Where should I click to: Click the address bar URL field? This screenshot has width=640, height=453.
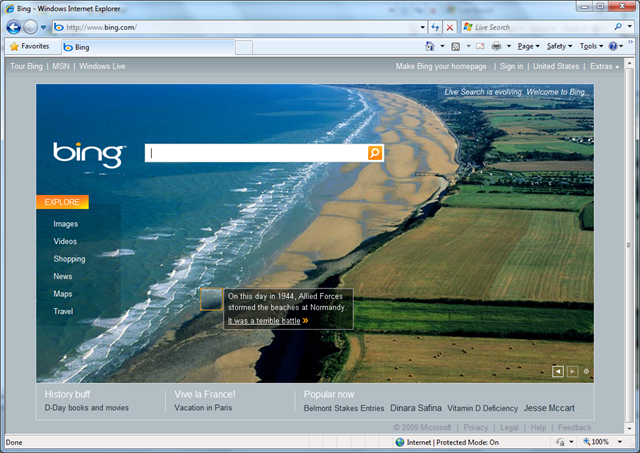[234, 27]
